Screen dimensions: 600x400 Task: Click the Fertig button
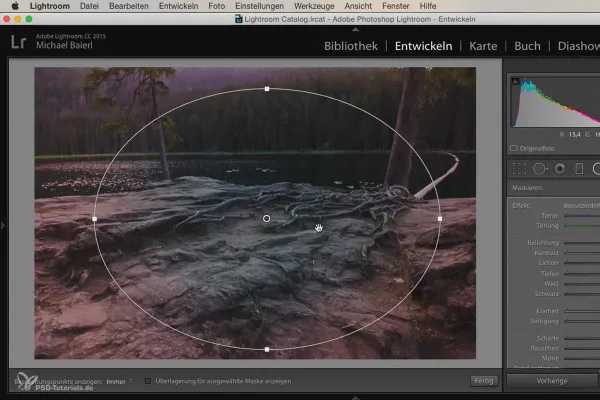484,381
